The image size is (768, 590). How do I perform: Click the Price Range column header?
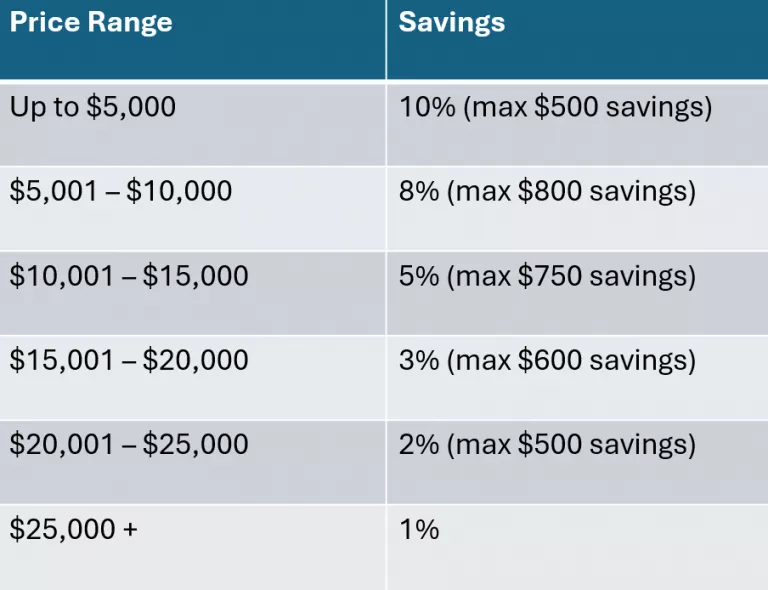pyautogui.click(x=91, y=23)
